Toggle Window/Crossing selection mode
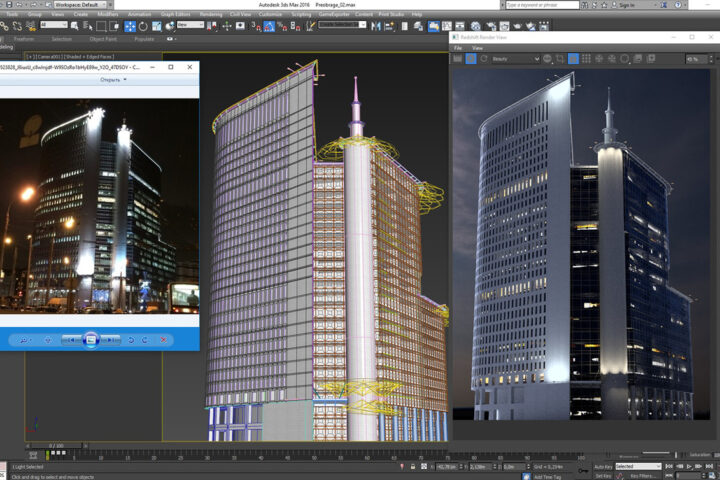The image size is (720, 480). pos(114,27)
